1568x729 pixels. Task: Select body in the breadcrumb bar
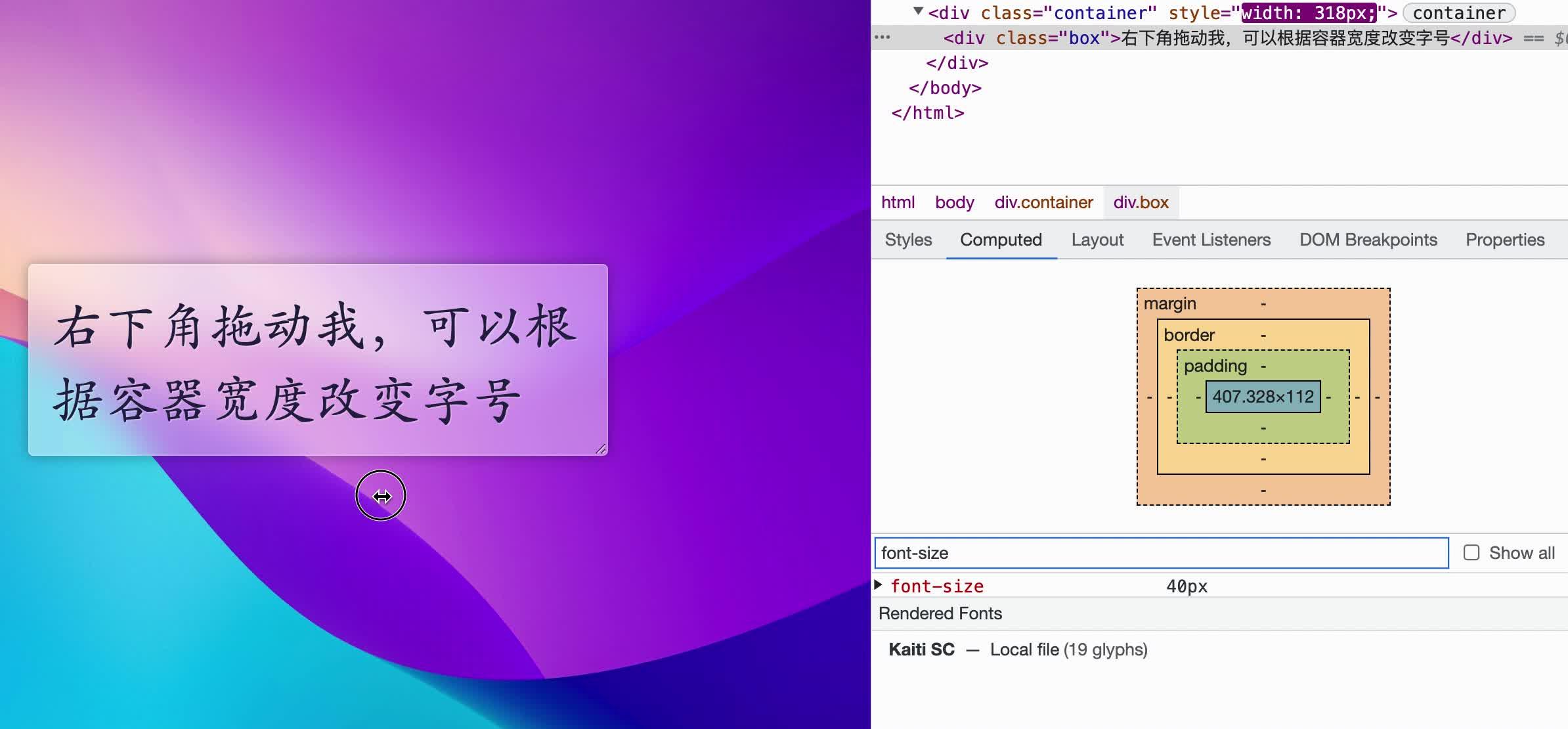(954, 202)
